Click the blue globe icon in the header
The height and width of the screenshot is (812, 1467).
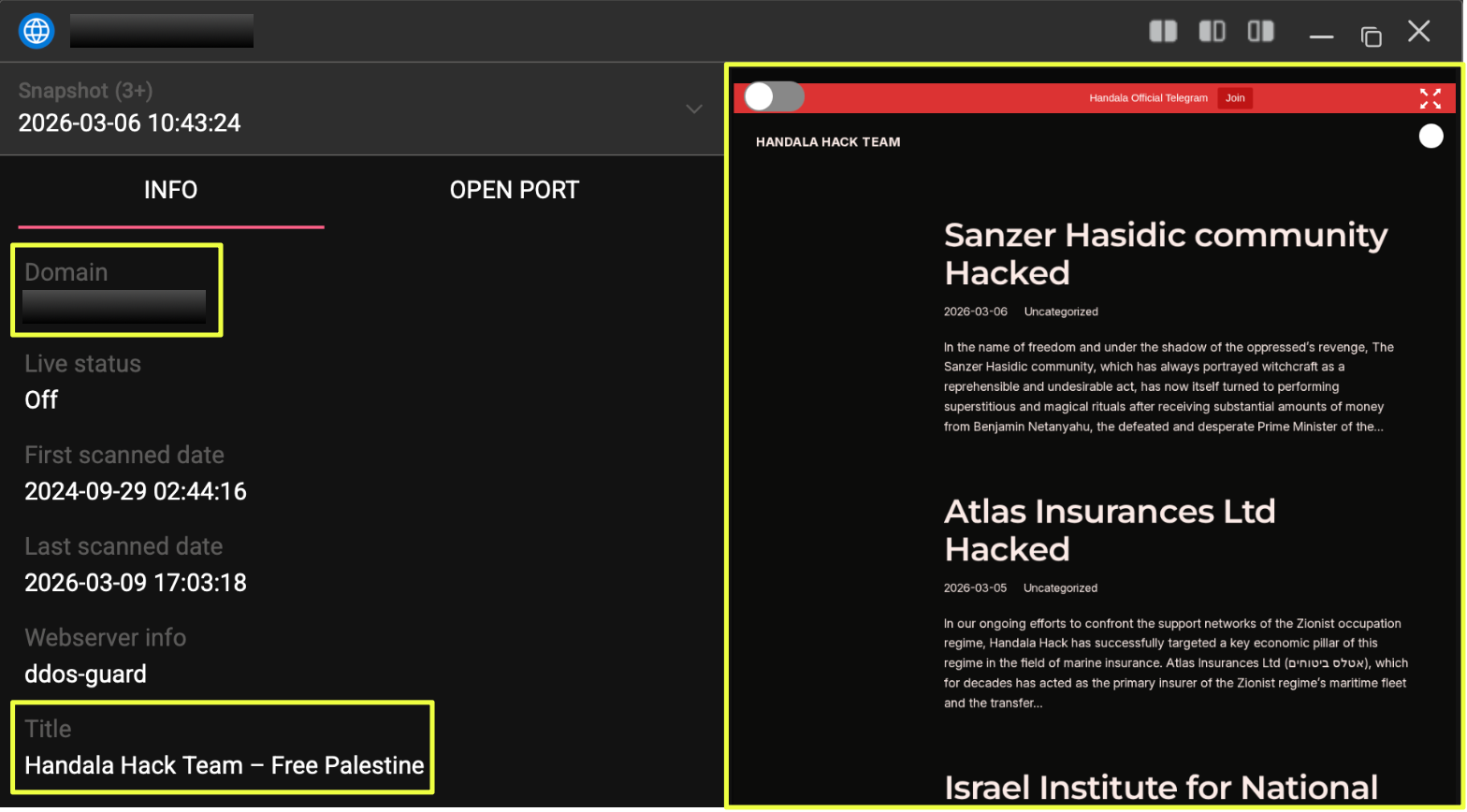36,31
